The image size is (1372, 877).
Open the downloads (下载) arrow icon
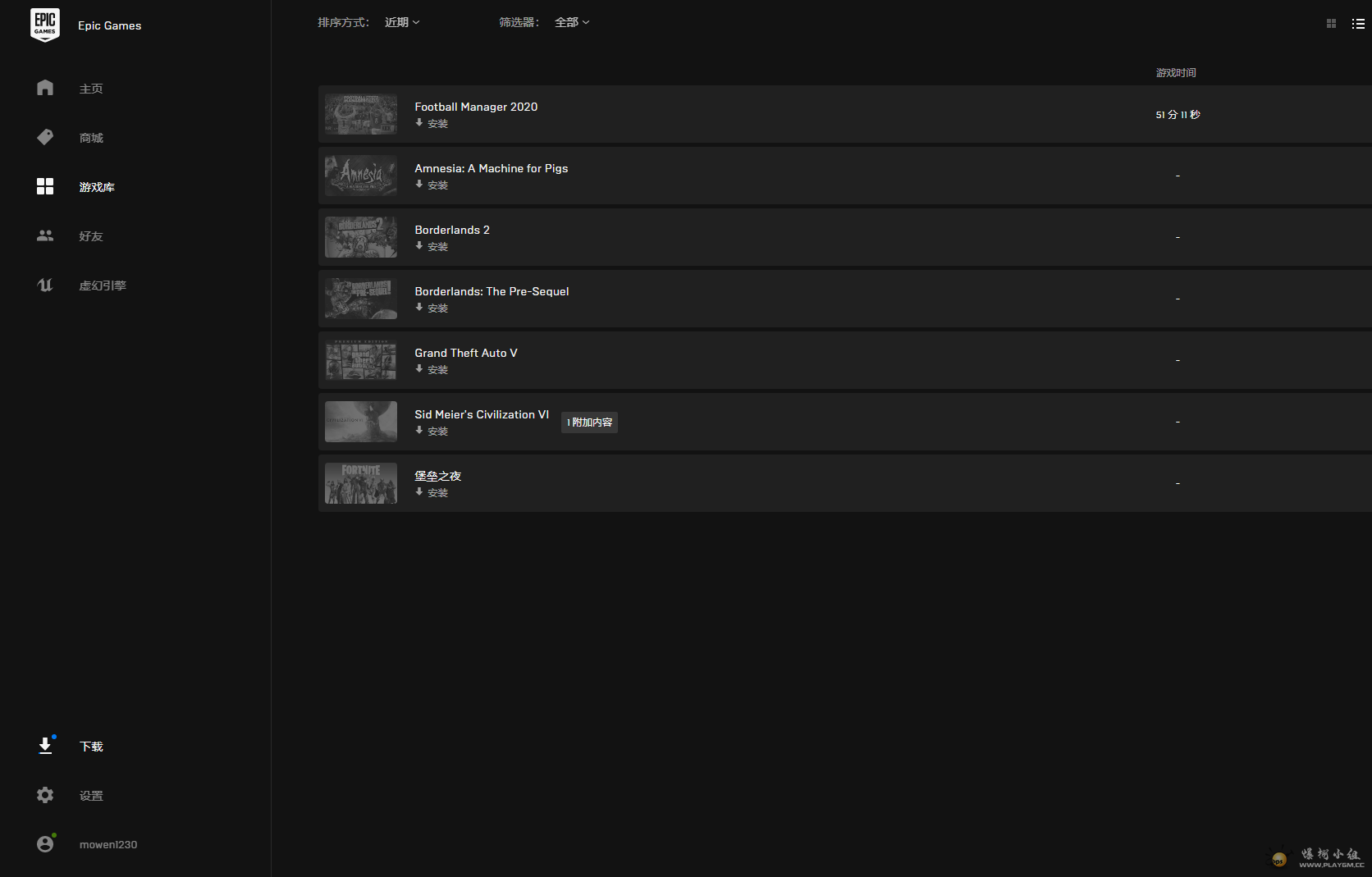[x=45, y=746]
